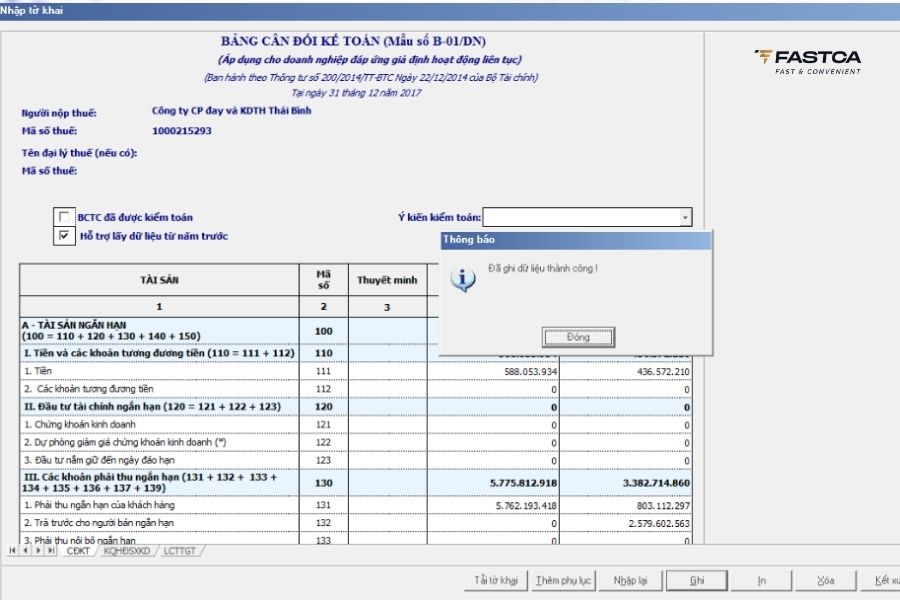Go to next sheet using tab arrow

click(x=38, y=550)
